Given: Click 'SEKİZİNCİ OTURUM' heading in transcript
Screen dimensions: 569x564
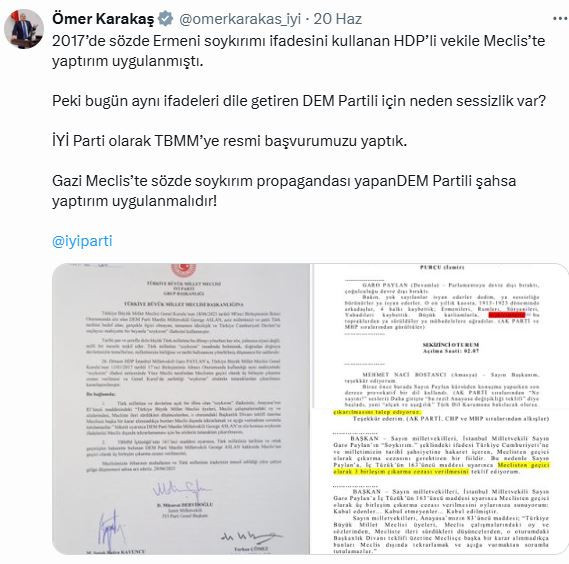Looking at the screenshot, I should [x=451, y=344].
